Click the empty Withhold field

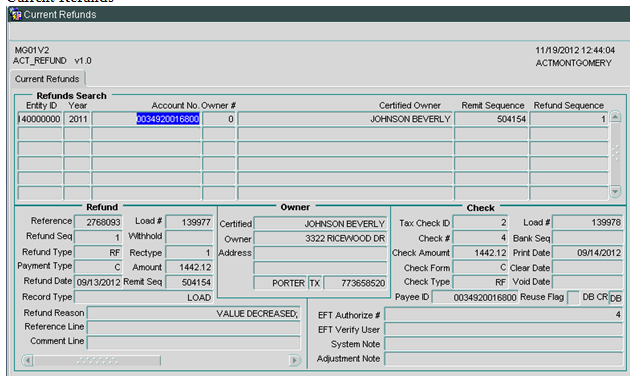[x=189, y=237]
